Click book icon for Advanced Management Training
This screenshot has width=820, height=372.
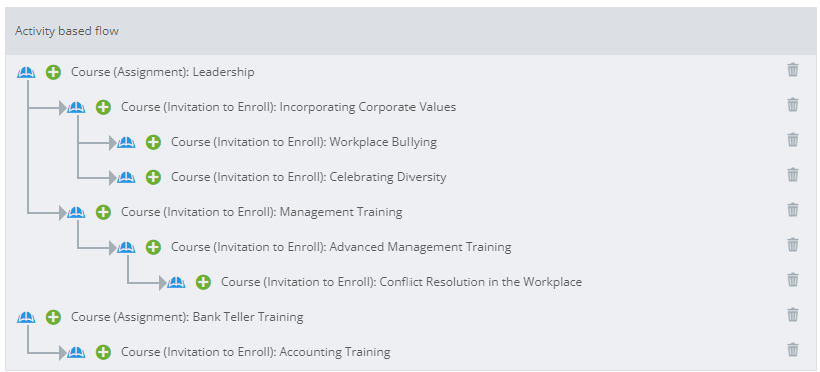click(x=126, y=247)
